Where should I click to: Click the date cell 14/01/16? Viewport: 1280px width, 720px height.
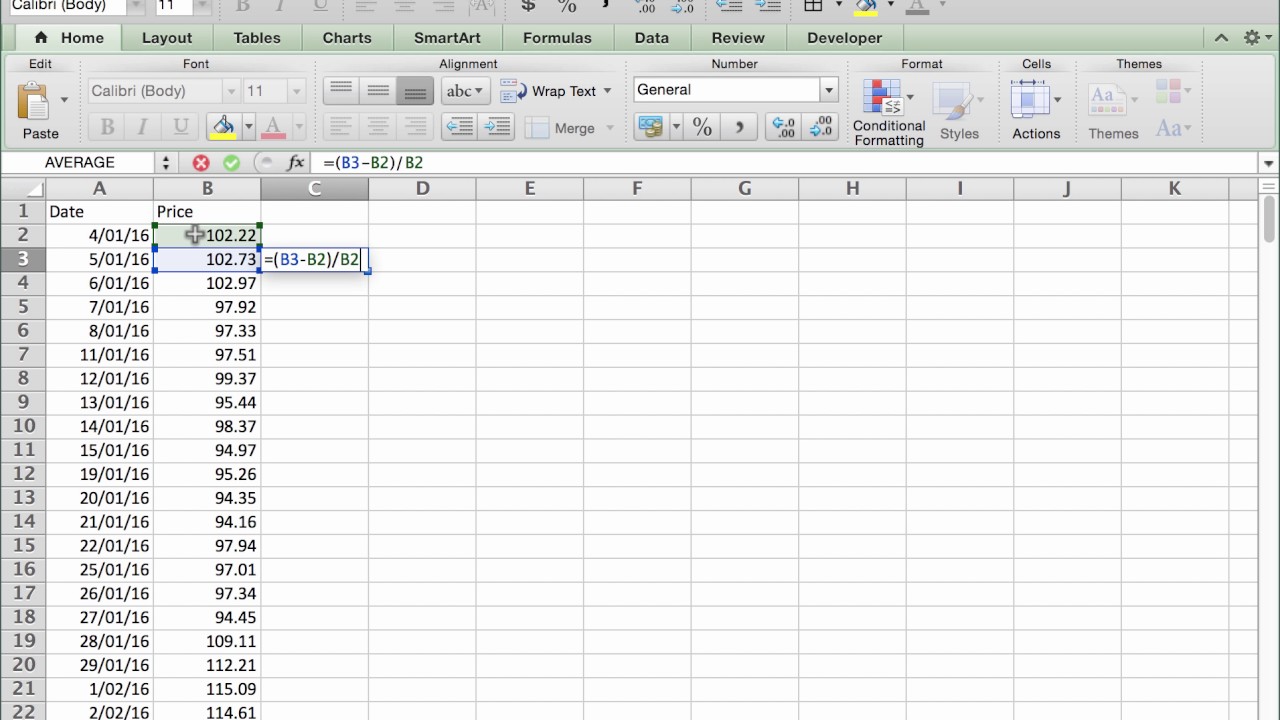click(x=99, y=426)
